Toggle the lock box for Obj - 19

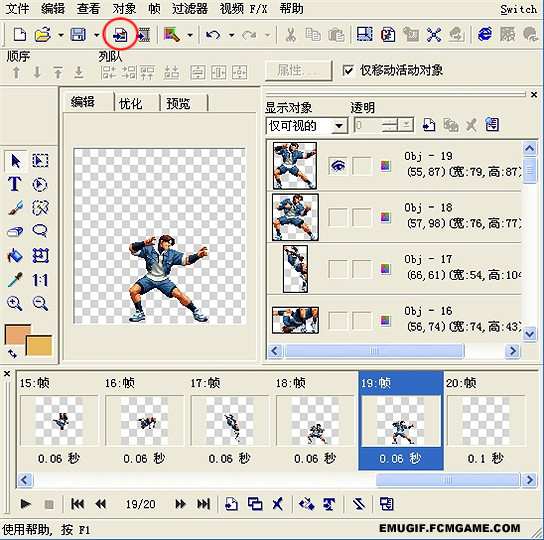click(362, 166)
